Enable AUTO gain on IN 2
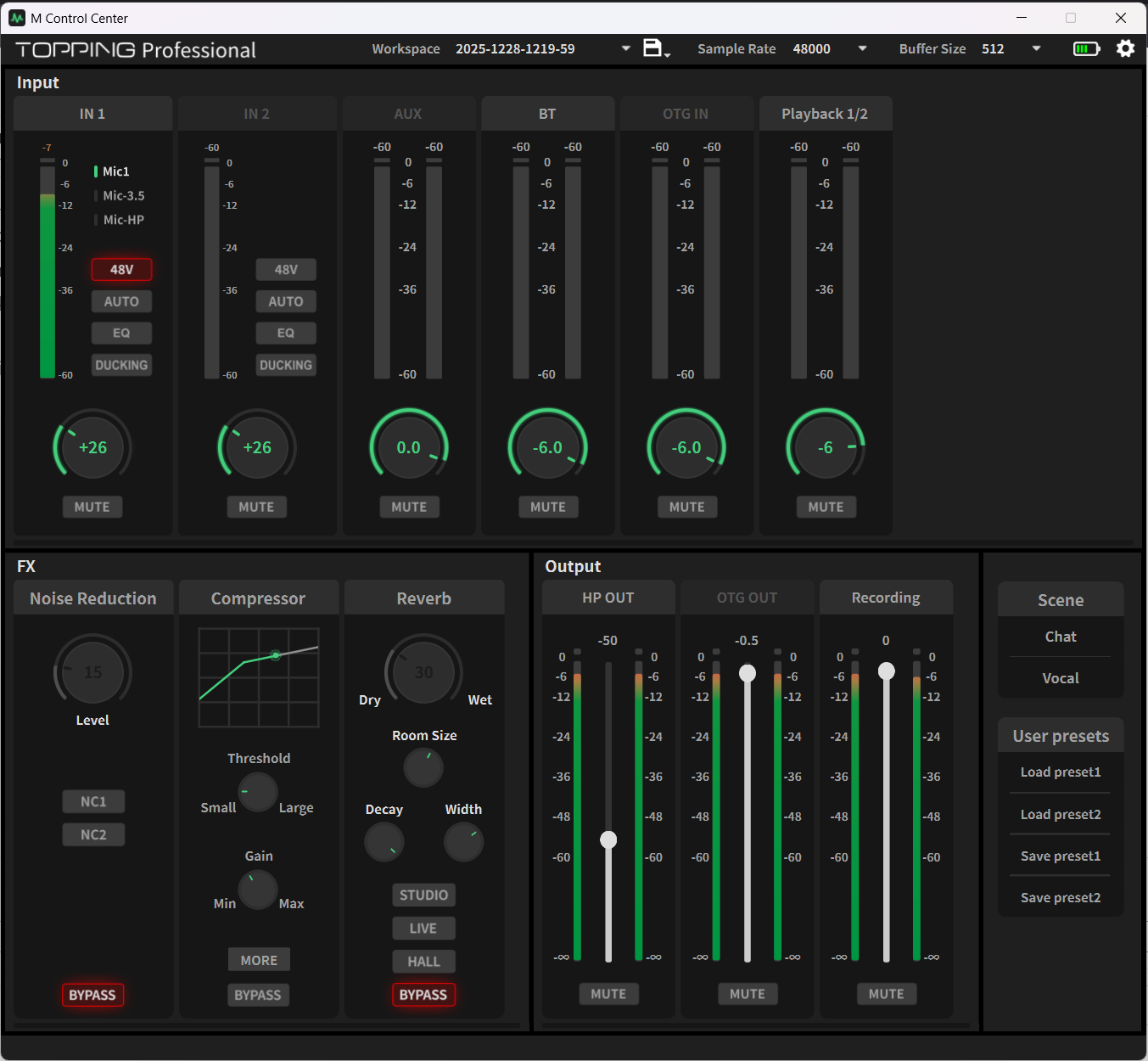 286,301
